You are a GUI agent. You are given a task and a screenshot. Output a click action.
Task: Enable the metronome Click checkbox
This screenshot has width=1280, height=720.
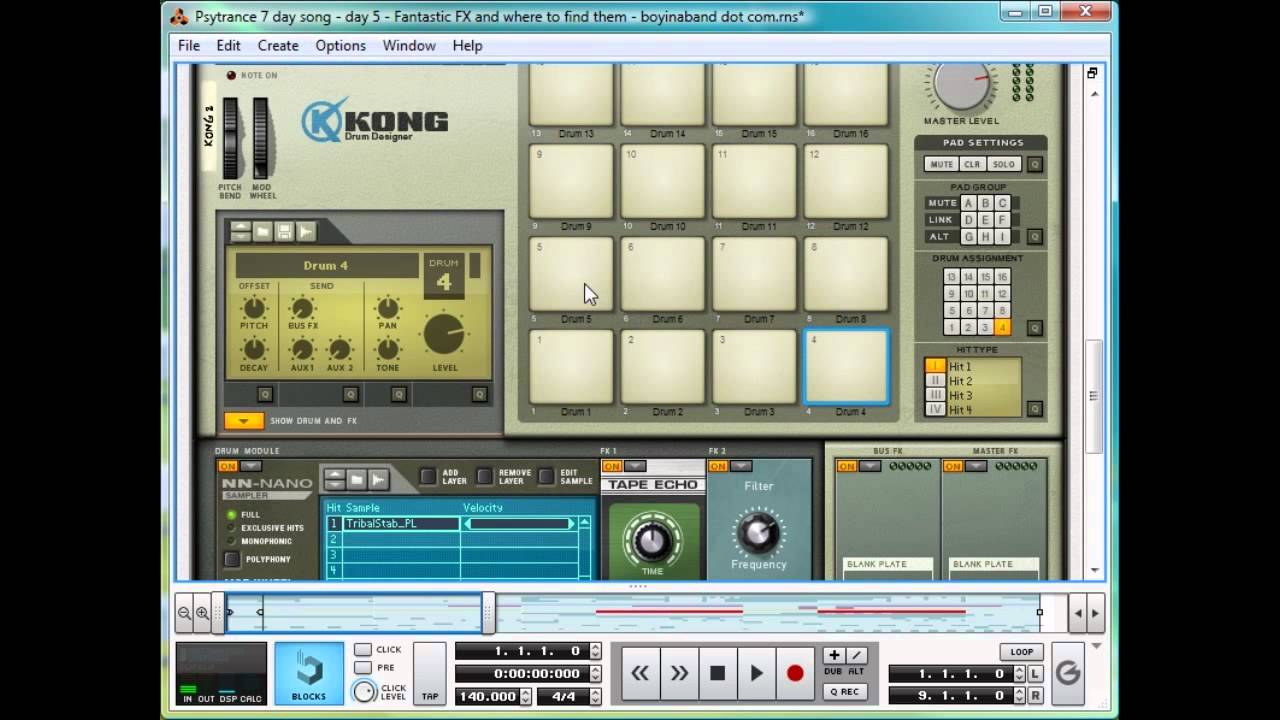point(363,650)
